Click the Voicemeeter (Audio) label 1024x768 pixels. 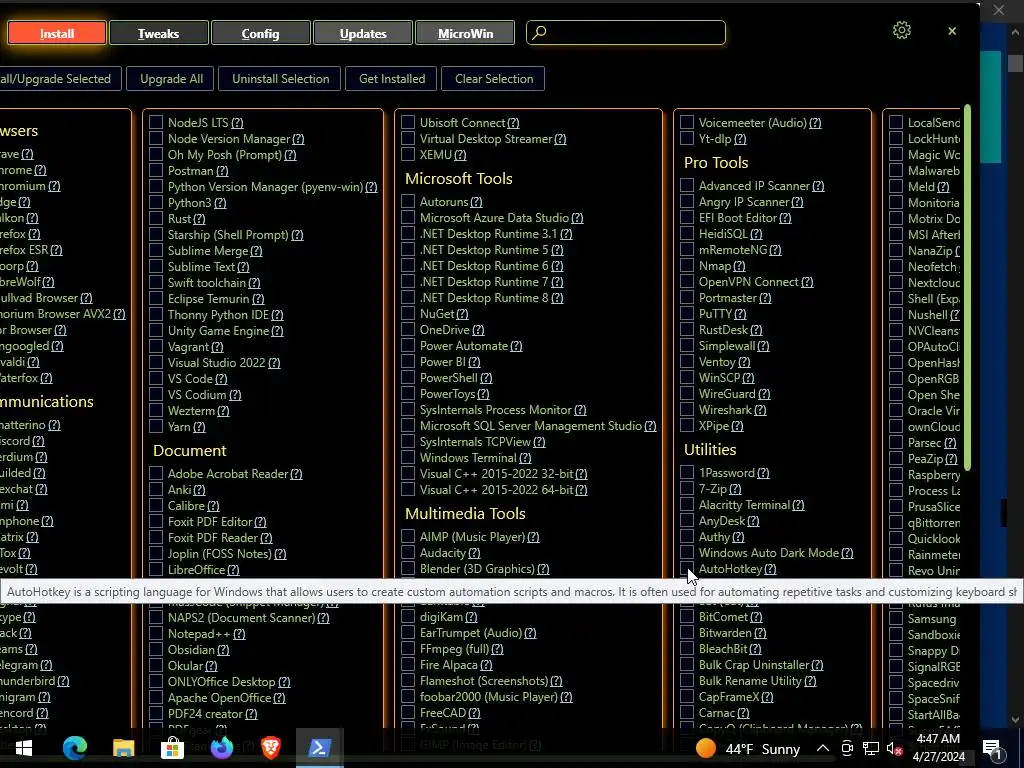753,122
